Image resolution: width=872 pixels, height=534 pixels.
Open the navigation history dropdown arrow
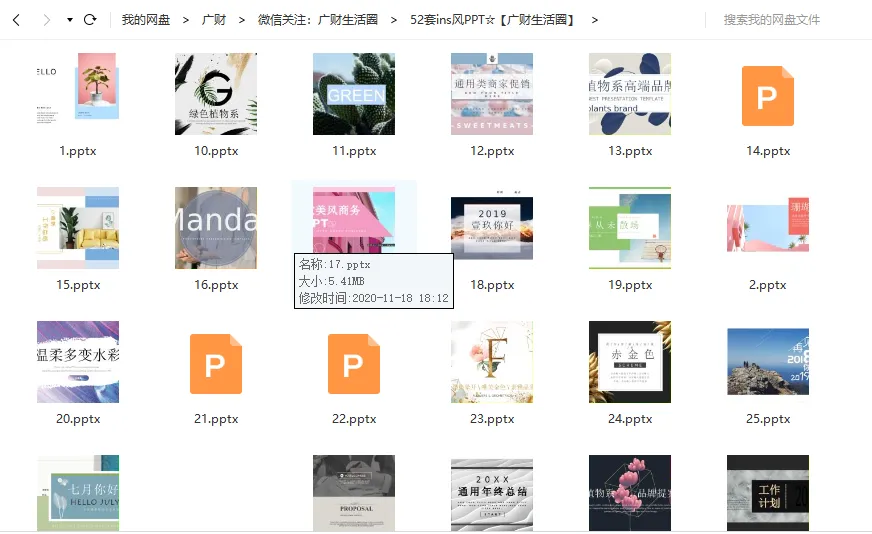pyautogui.click(x=70, y=20)
